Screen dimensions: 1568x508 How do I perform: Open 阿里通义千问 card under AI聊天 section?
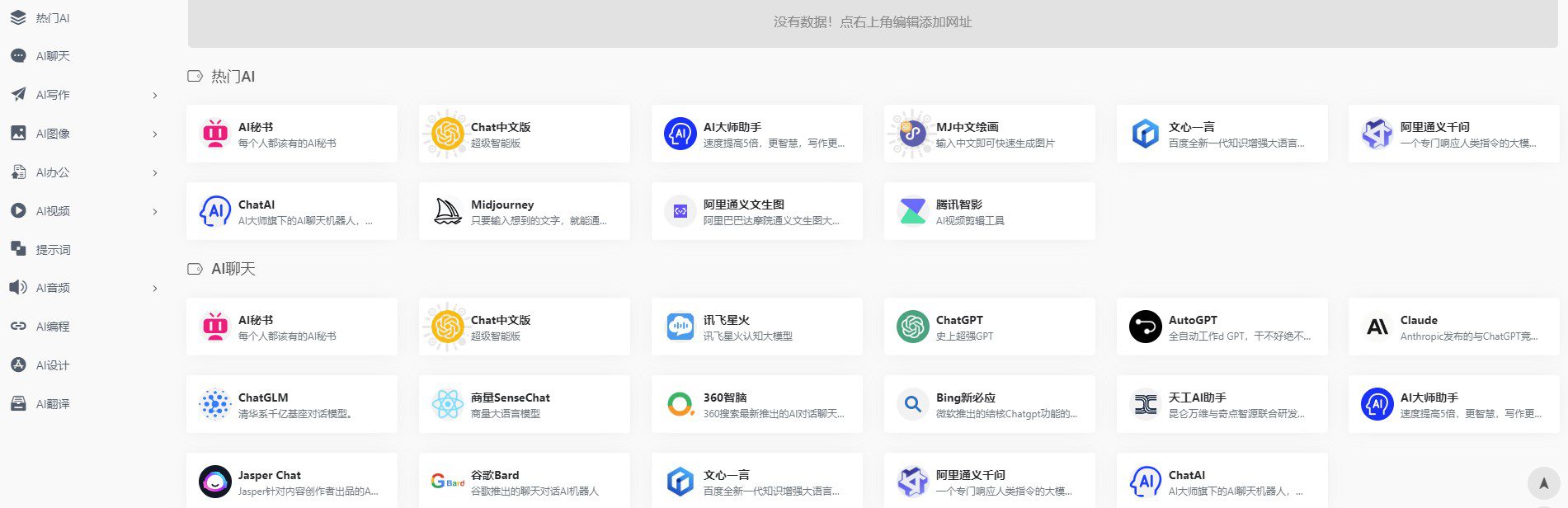(x=990, y=480)
